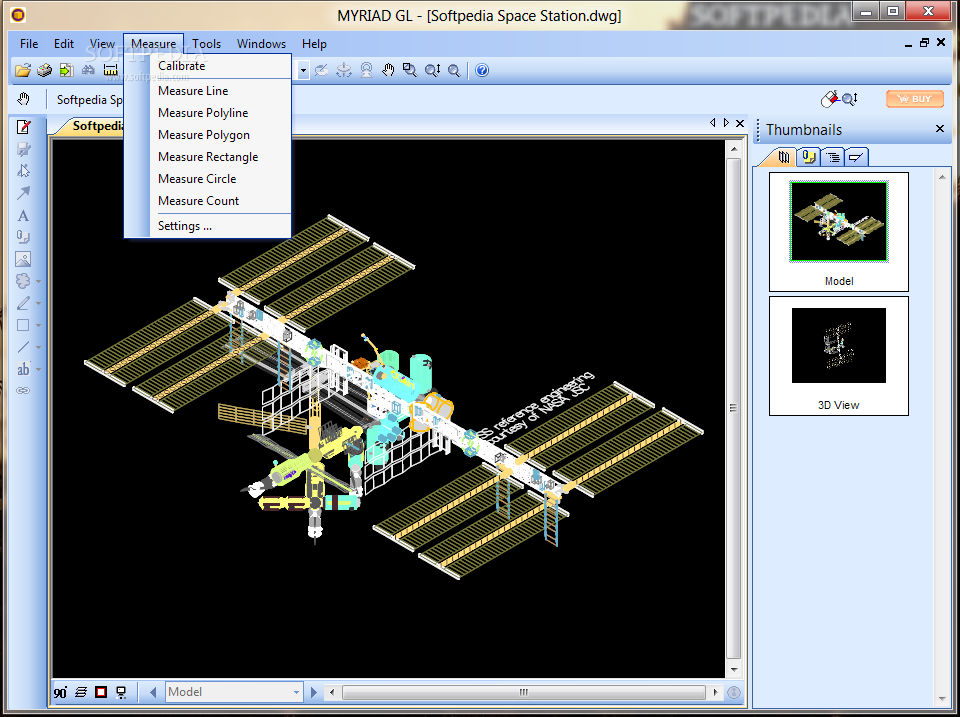This screenshot has height=717, width=960.
Task: Select the Model thumbnail
Action: pyautogui.click(x=839, y=231)
